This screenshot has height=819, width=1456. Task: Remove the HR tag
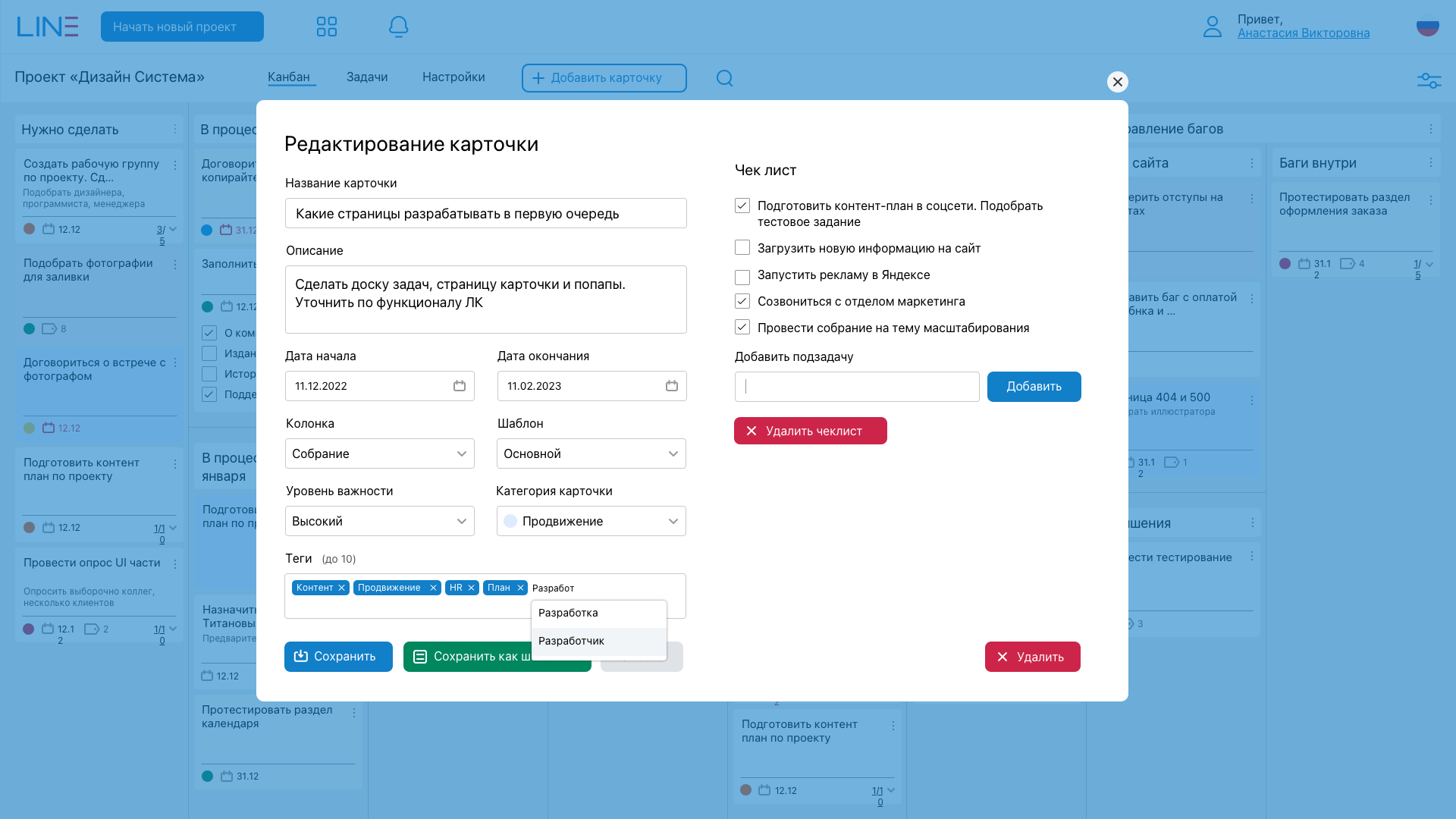point(471,588)
